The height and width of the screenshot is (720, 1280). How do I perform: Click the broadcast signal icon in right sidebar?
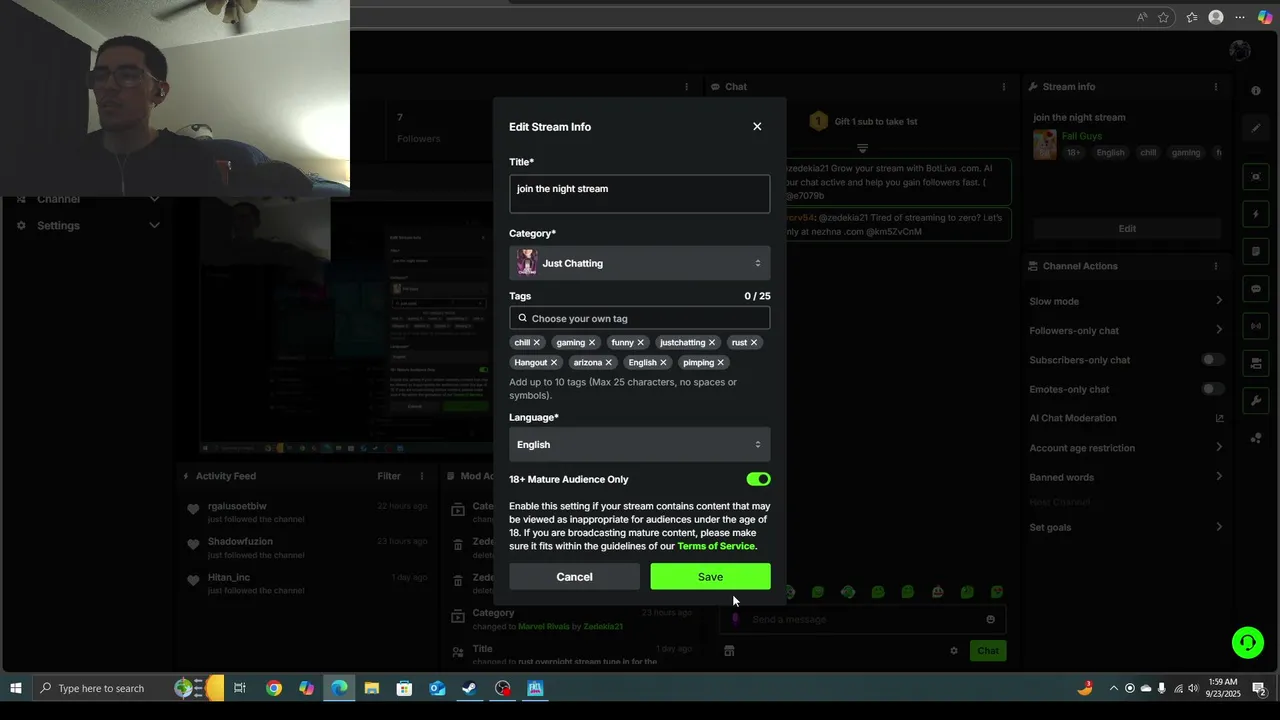coord(1256,326)
